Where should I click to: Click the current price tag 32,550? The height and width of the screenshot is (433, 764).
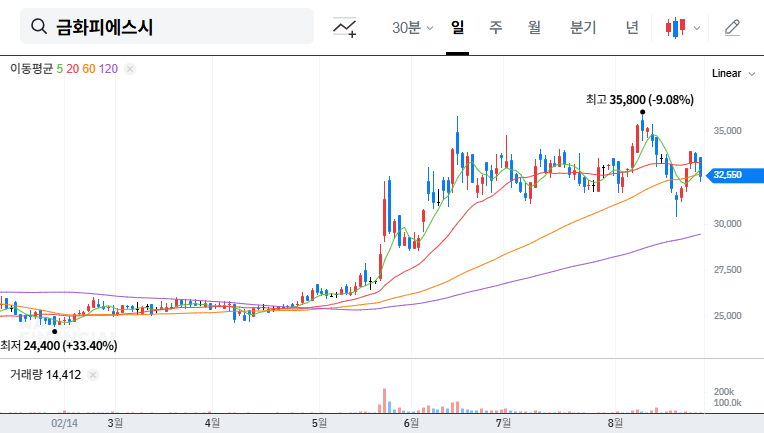[x=735, y=175]
